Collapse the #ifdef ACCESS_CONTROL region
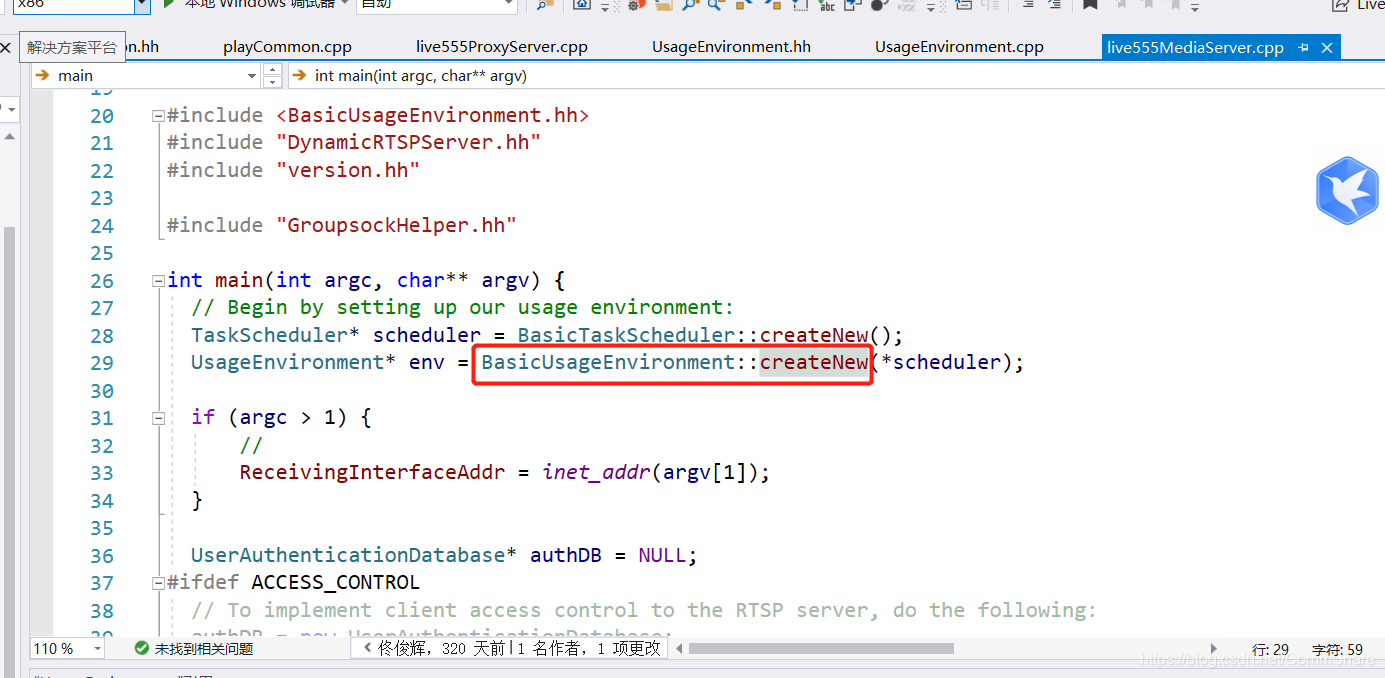Image resolution: width=1385 pixels, height=678 pixels. pyautogui.click(x=158, y=583)
